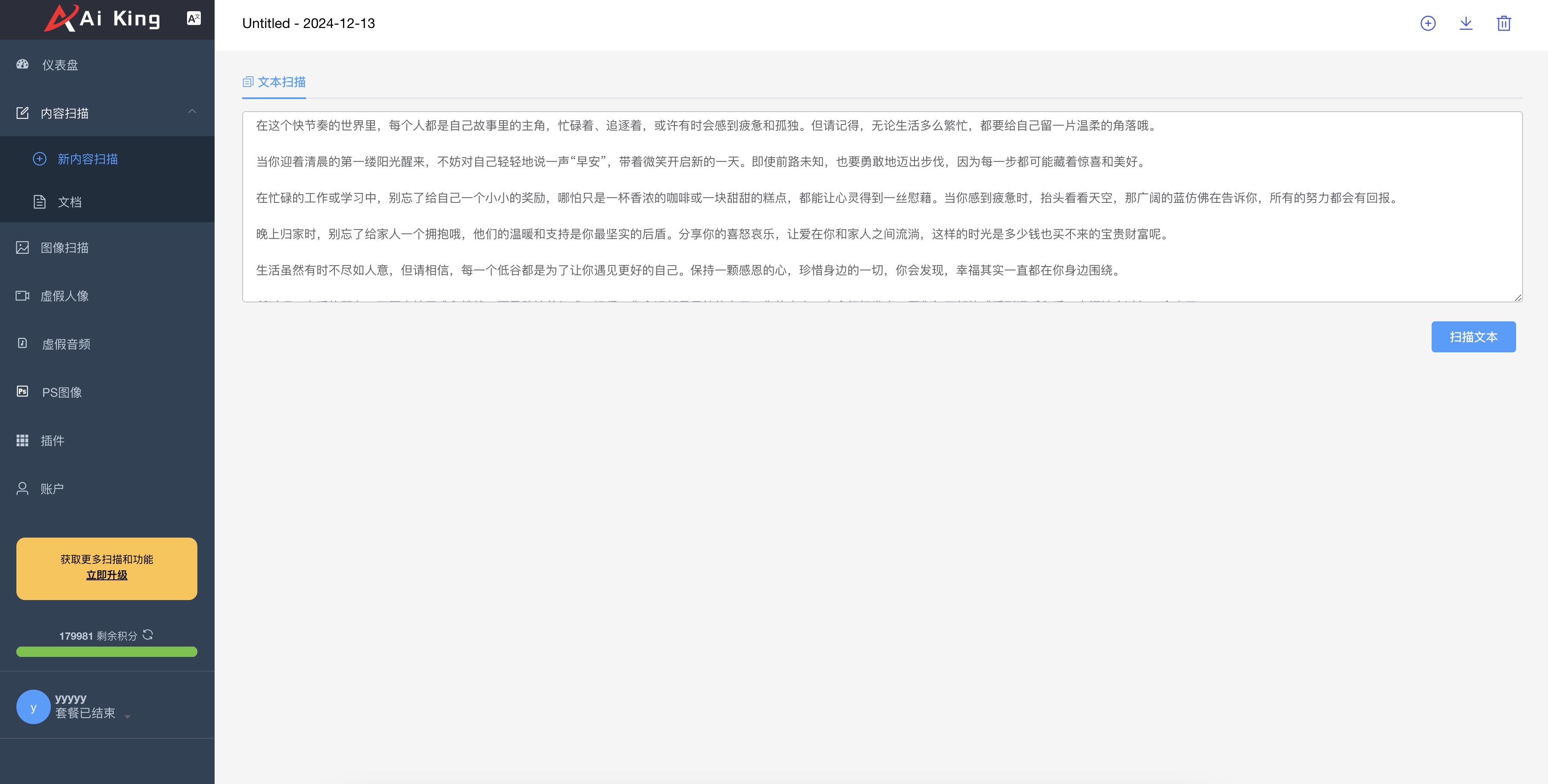Image resolution: width=1548 pixels, height=784 pixels.
Task: Switch to 文本扫描 tab
Action: 275,82
